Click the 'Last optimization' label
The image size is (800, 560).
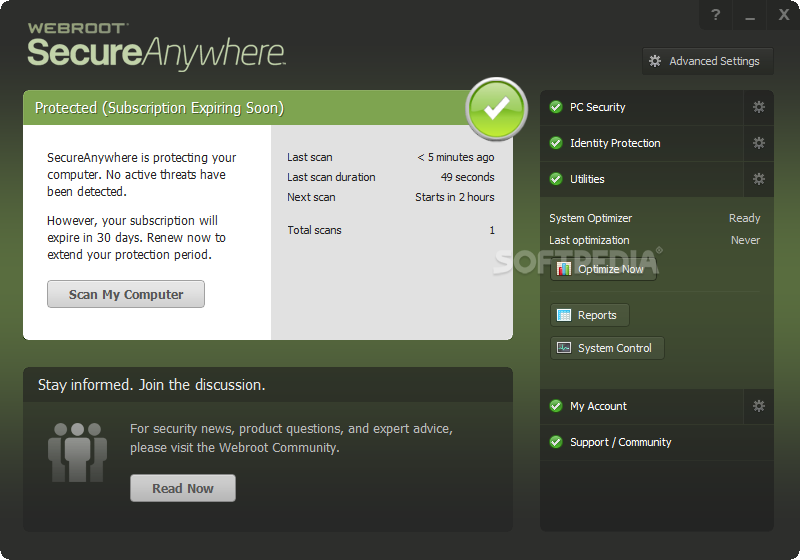(589, 240)
